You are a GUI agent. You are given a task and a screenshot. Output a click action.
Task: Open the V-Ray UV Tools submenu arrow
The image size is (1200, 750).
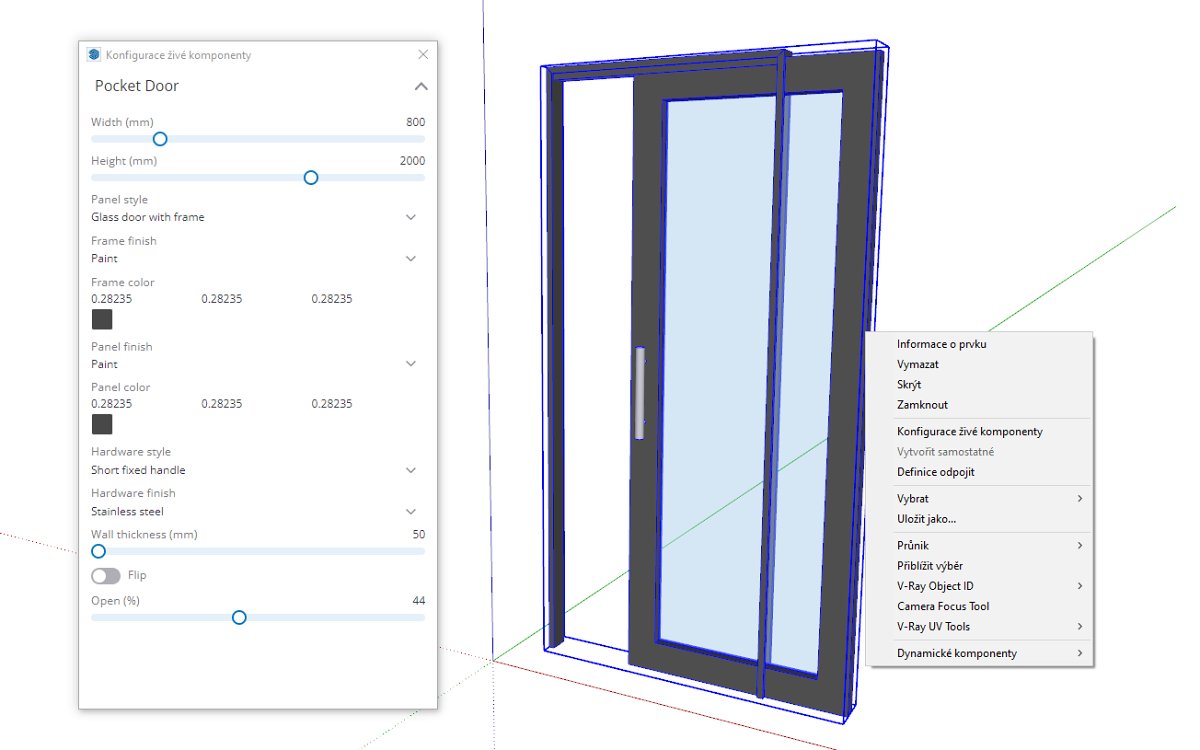coord(1080,627)
